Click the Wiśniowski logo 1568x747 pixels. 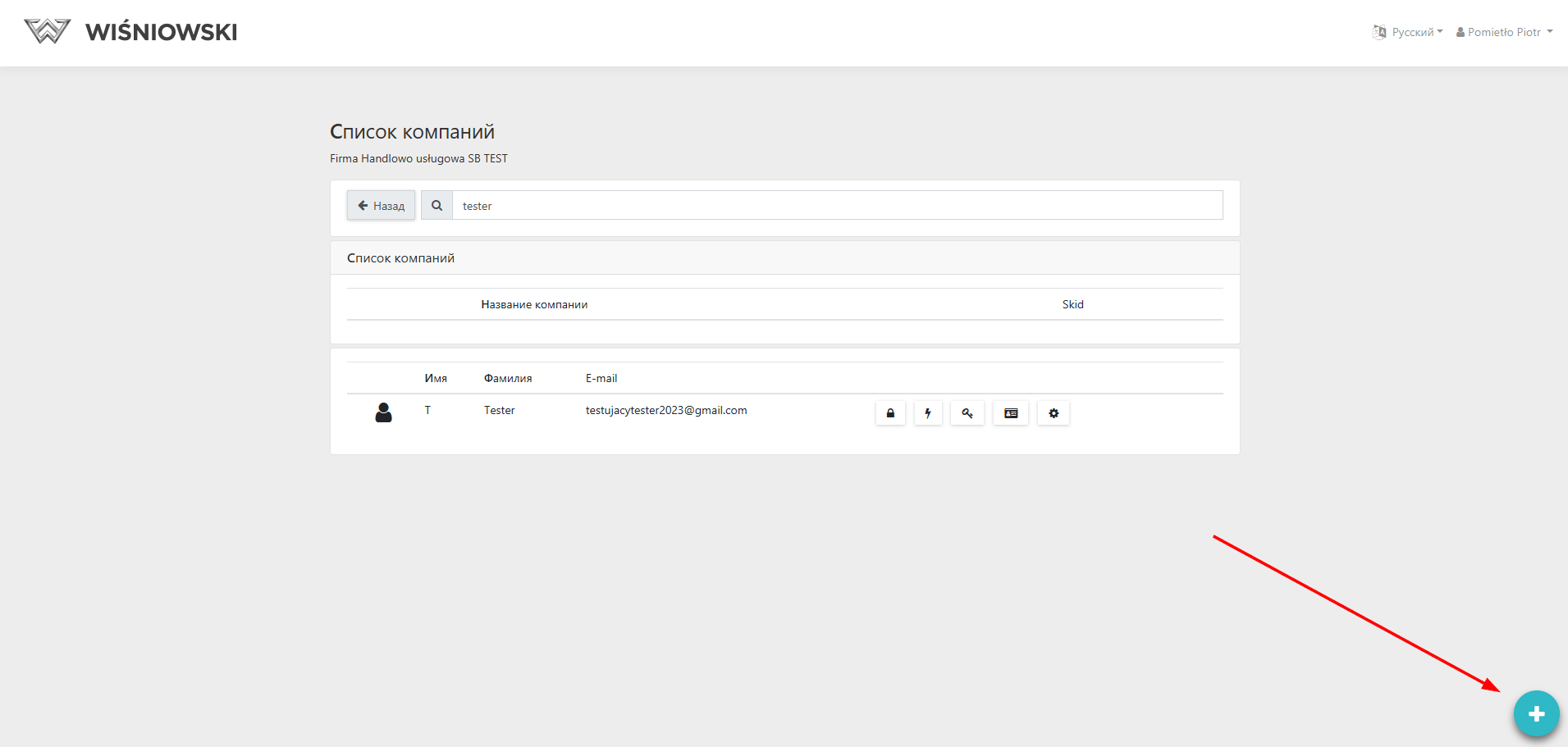point(131,32)
